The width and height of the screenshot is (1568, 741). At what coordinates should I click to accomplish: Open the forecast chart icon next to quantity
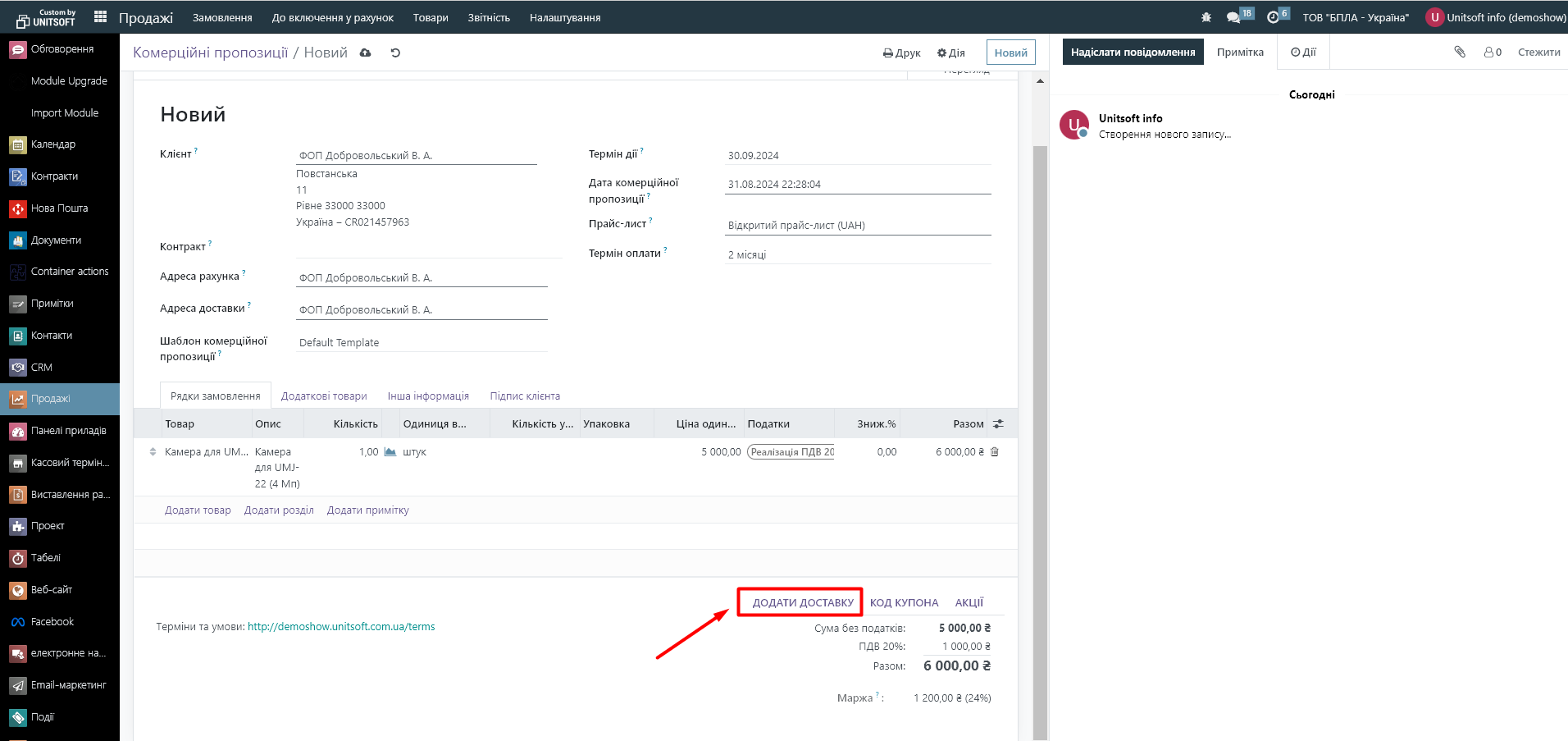coord(390,452)
